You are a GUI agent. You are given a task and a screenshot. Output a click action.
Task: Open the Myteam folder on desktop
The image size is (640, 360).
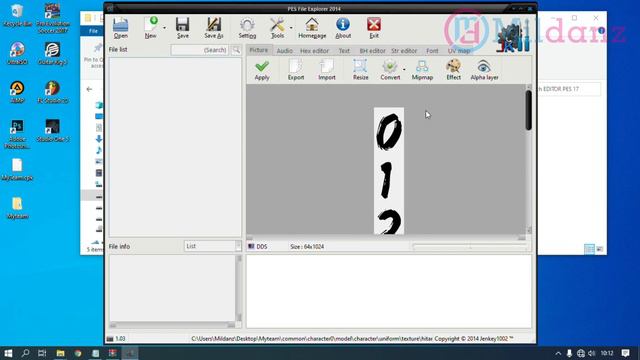(17, 208)
